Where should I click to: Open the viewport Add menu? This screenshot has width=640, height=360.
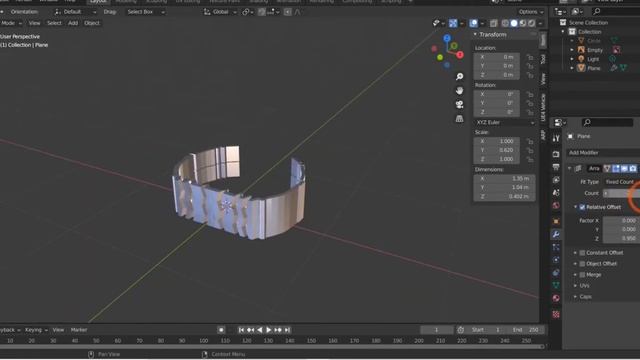click(x=73, y=23)
